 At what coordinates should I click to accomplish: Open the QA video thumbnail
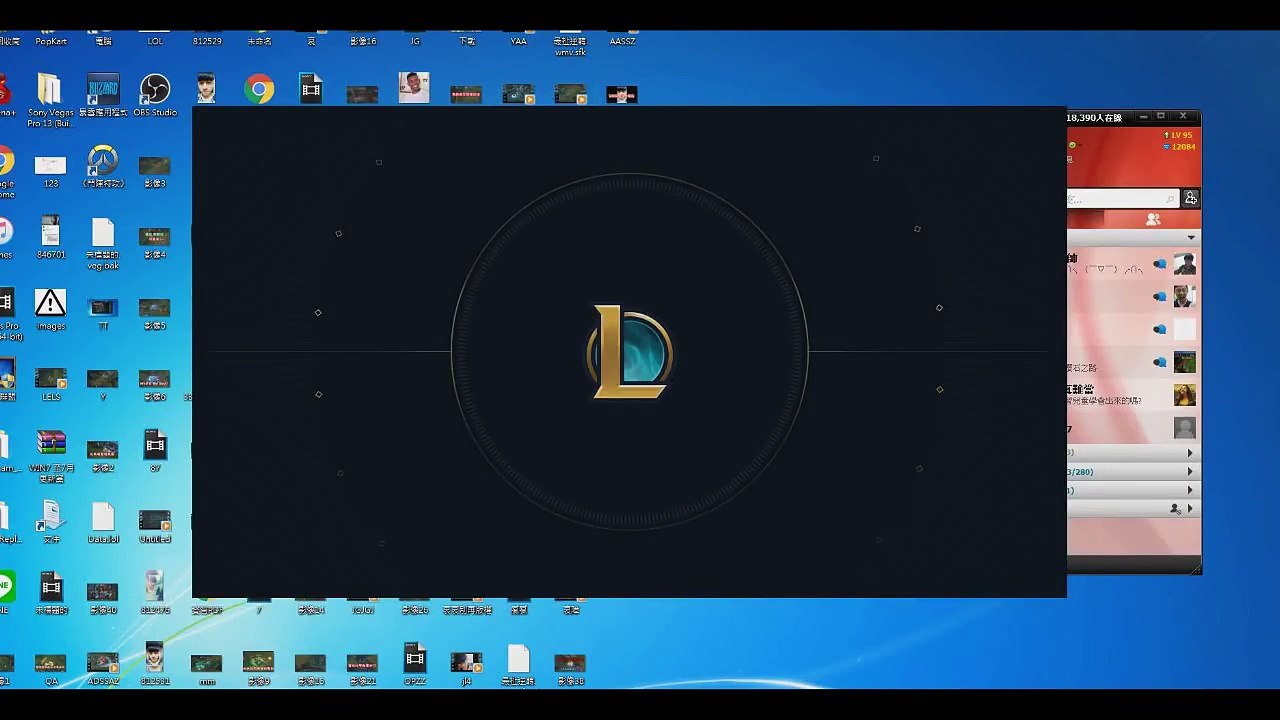tap(50, 668)
